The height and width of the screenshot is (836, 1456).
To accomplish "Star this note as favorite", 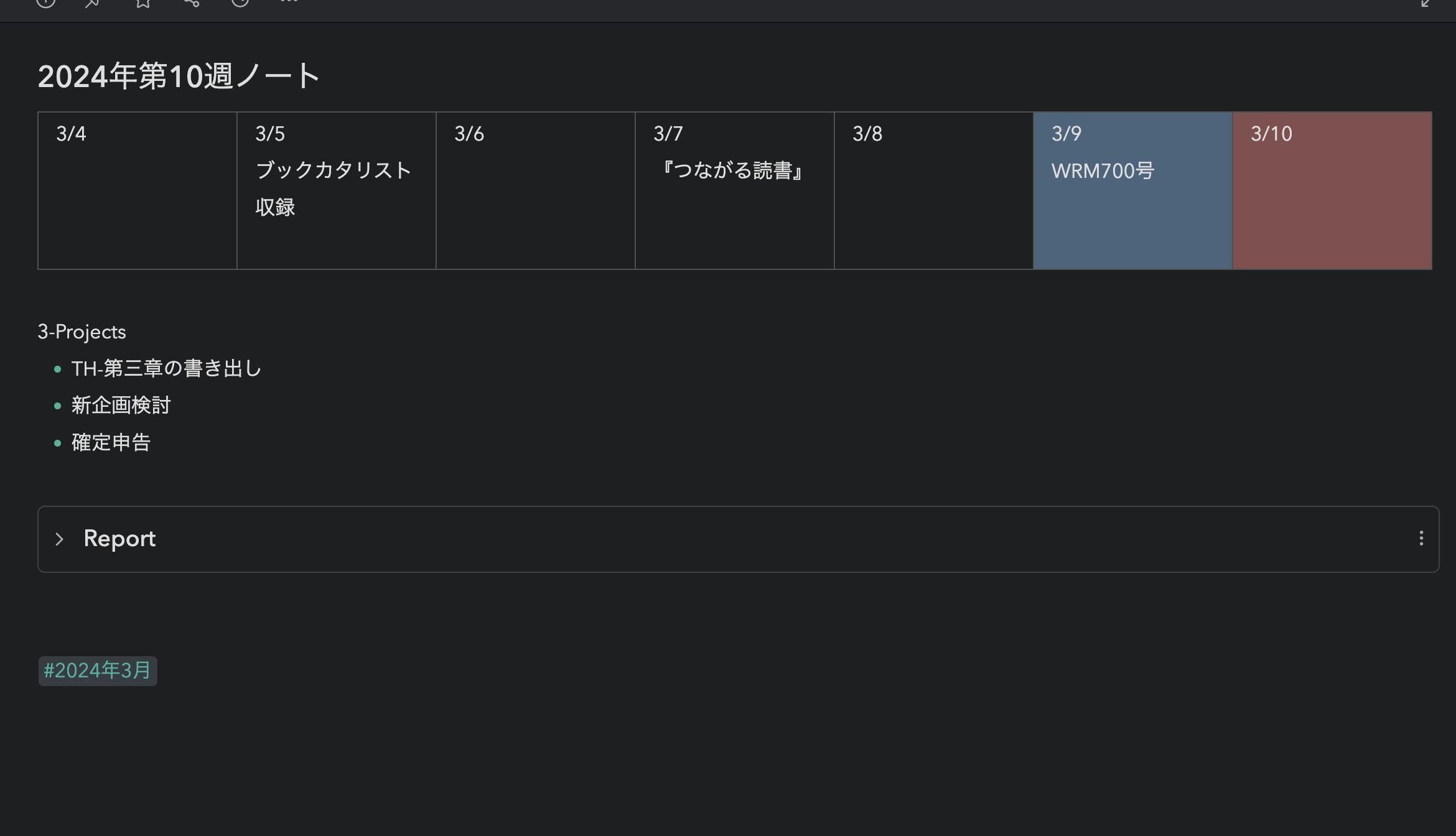I will tap(144, 4).
